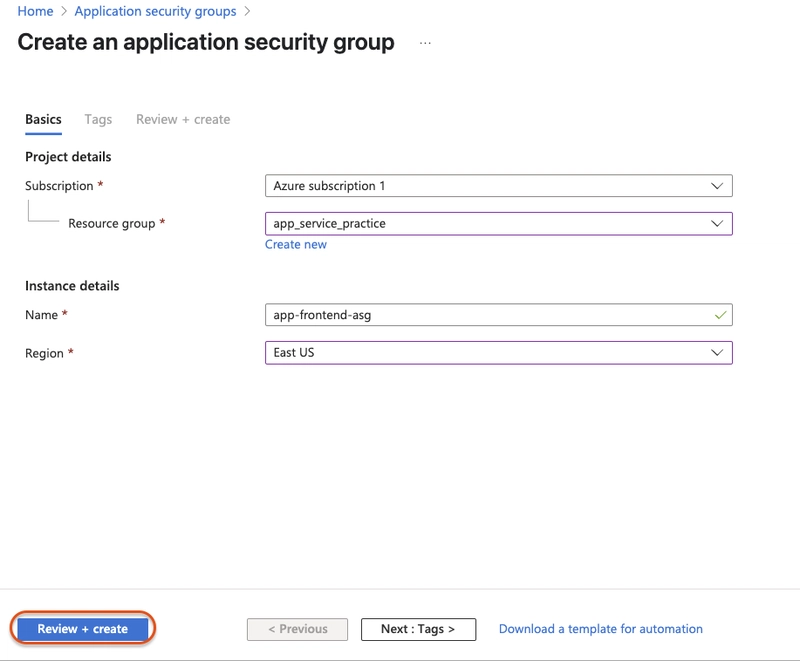Click the Name field containing app-frontend-asg
Viewport: 800px width, 661px height.
click(x=498, y=315)
